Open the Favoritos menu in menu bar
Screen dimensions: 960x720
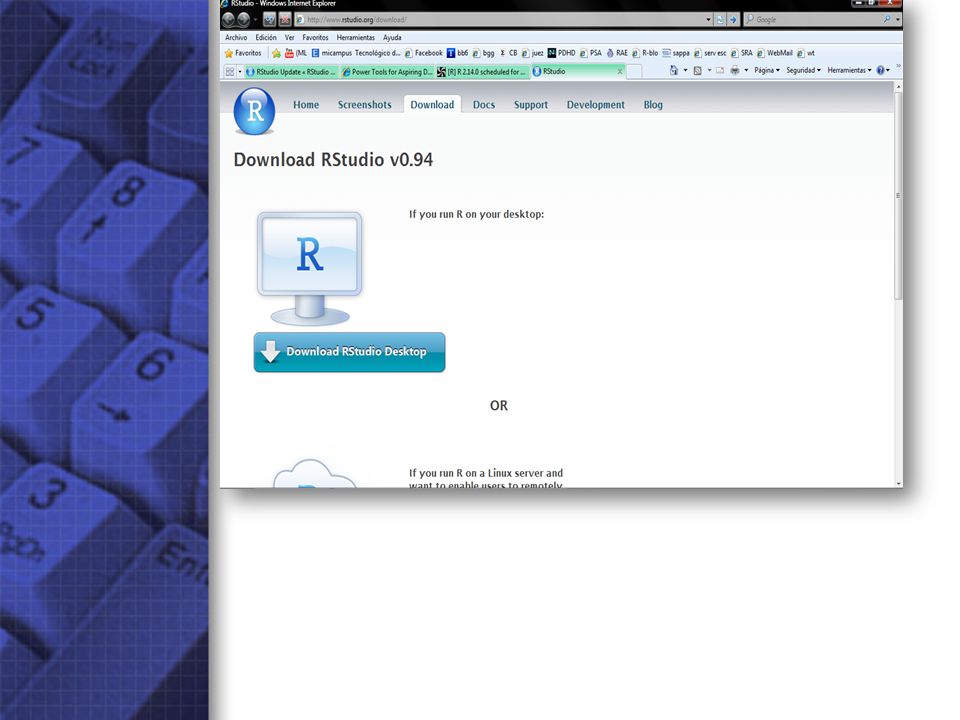coord(315,37)
